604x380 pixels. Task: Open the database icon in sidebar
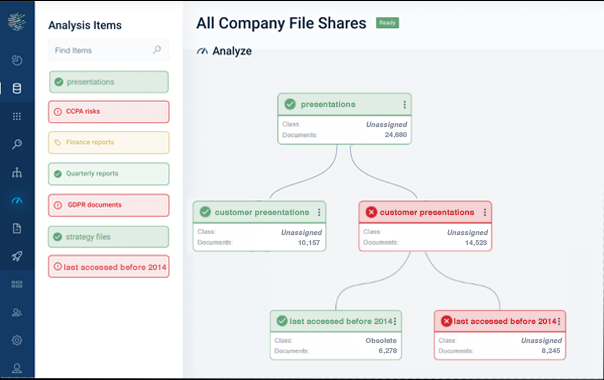[x=17, y=88]
